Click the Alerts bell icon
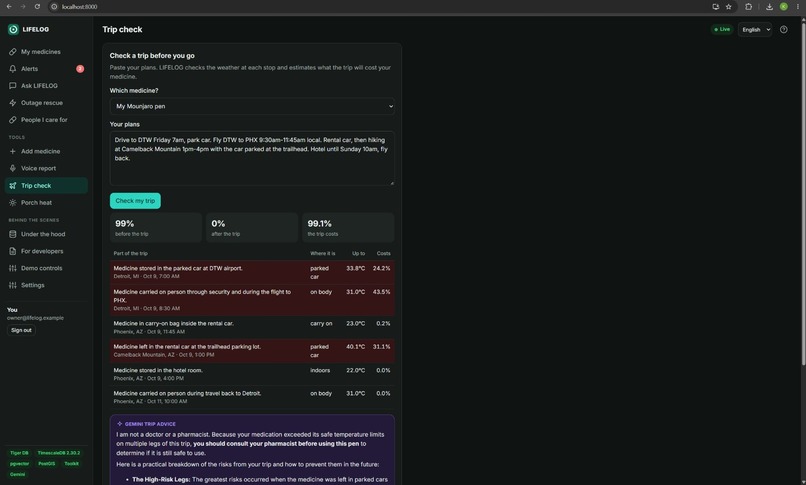This screenshot has width=806, height=485. click(13, 69)
